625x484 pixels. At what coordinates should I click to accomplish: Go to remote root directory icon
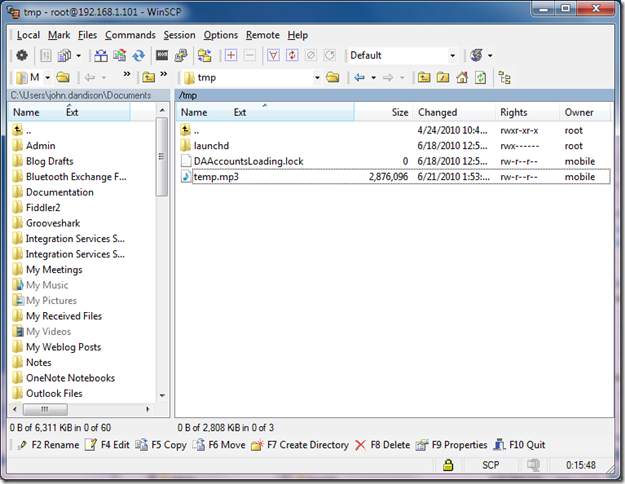point(442,77)
